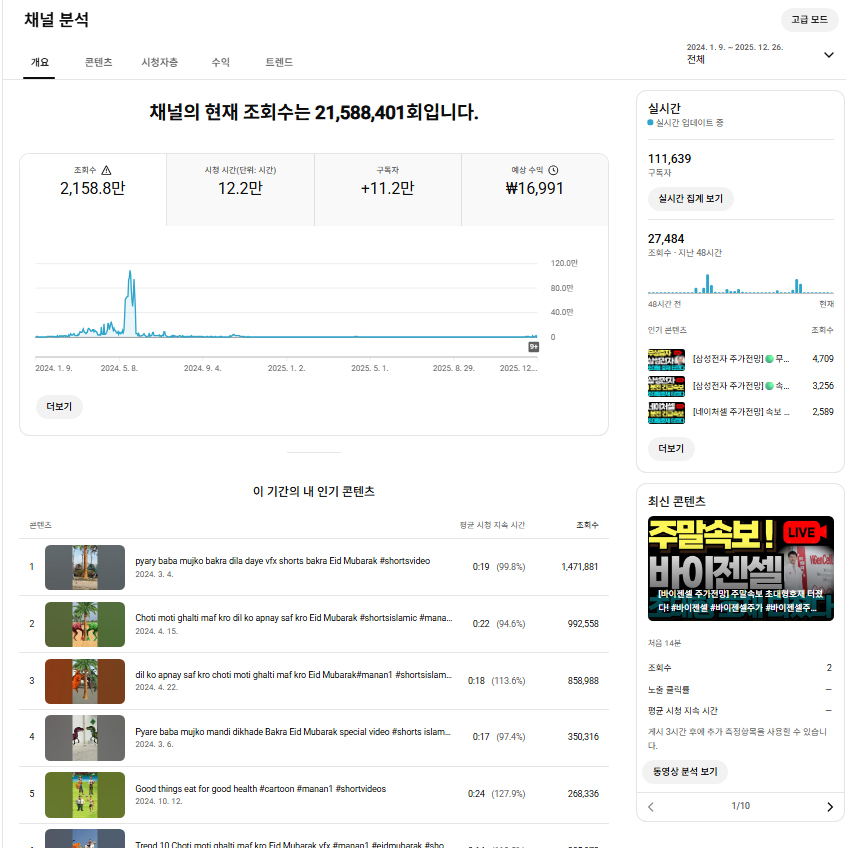This screenshot has width=846, height=848.
Task: Select the 예상 수익 metric card
Action: [534, 189]
